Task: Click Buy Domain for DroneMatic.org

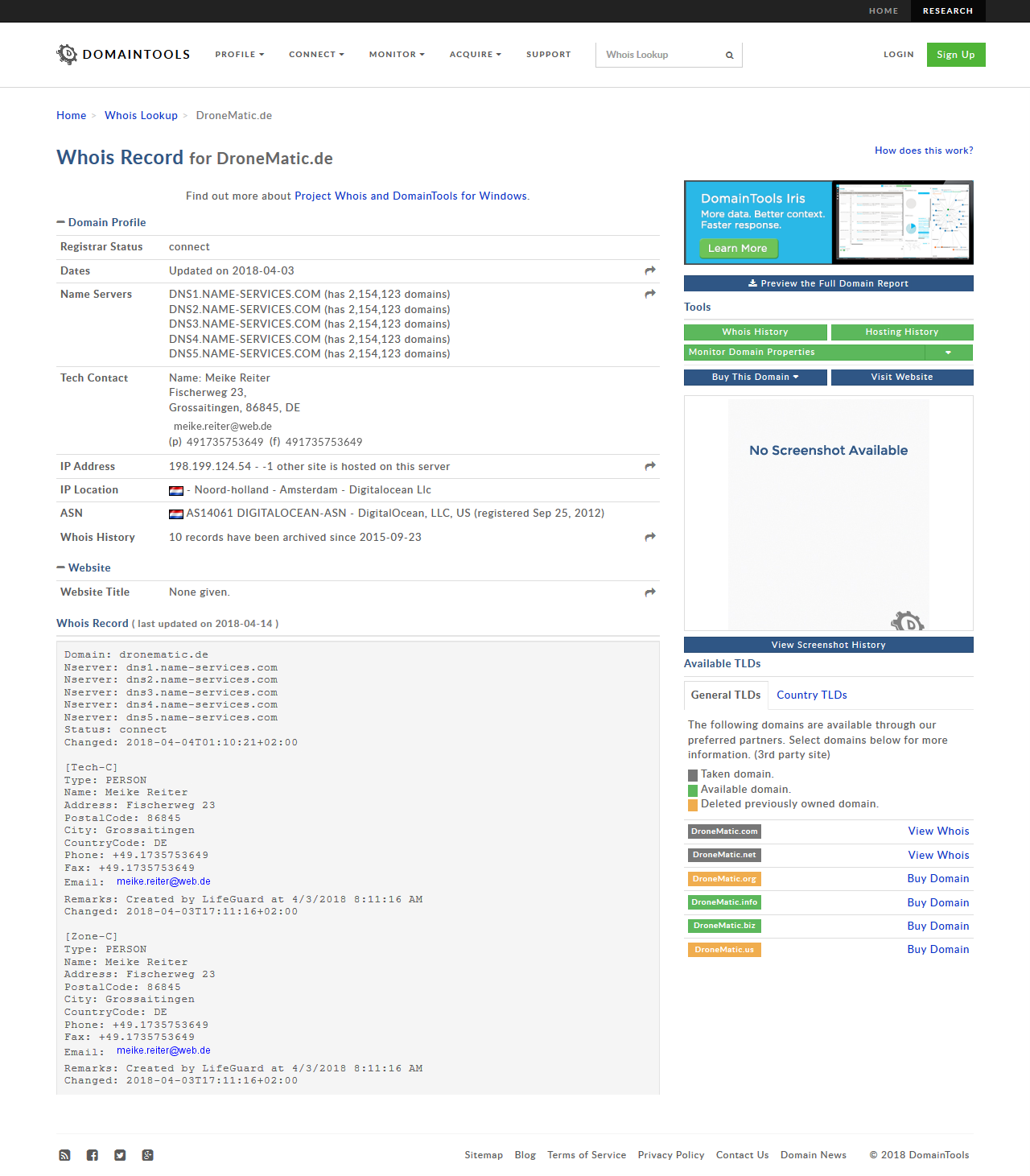Action: coord(938,879)
